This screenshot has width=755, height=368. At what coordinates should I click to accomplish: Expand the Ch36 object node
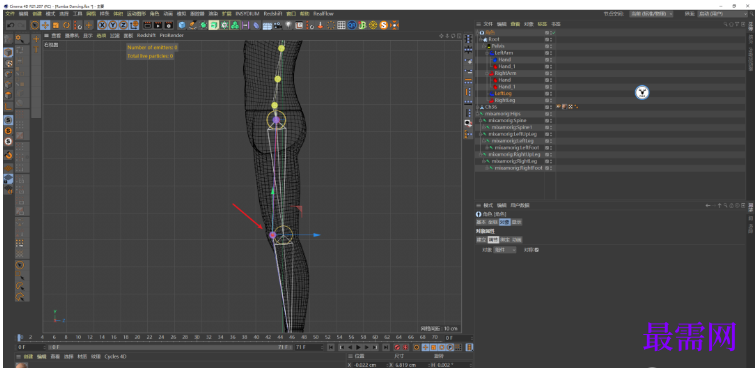pos(477,107)
